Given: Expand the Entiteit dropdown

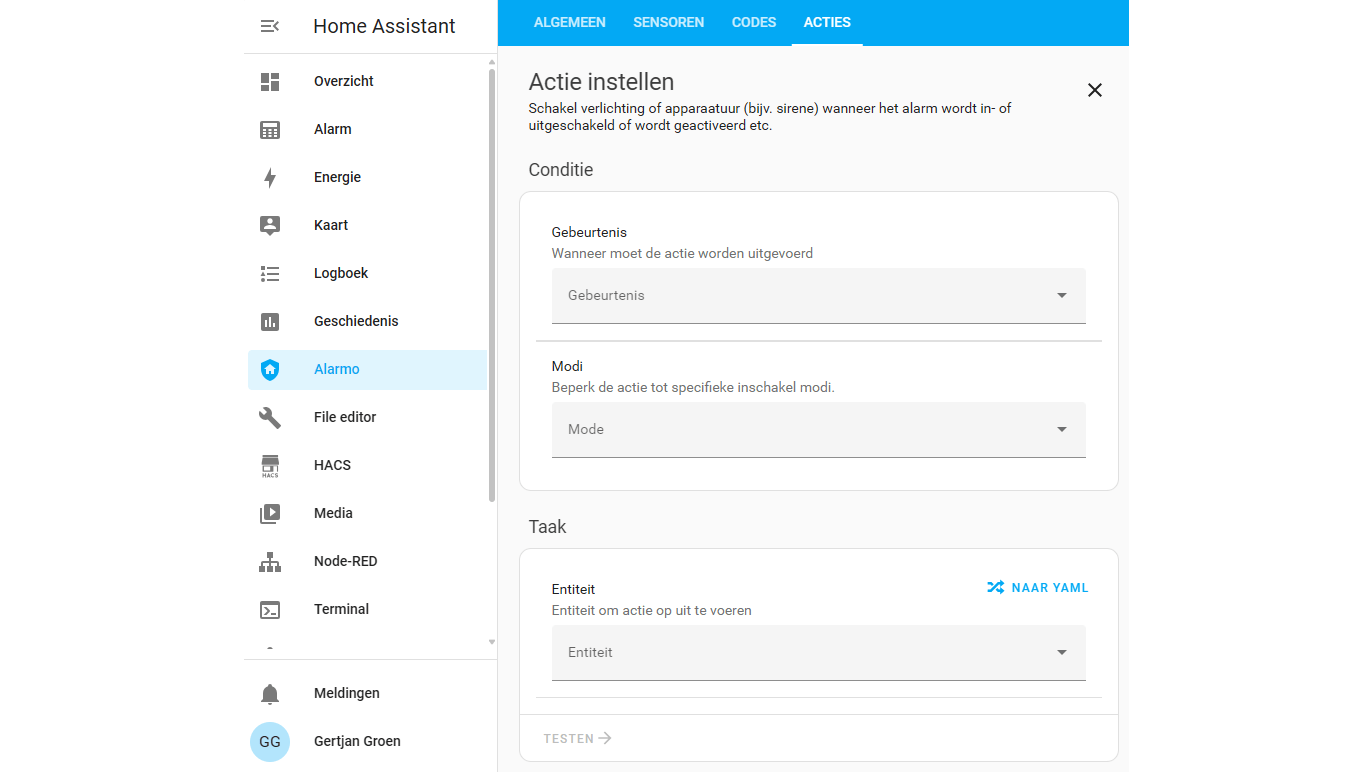Looking at the screenshot, I should pos(818,653).
